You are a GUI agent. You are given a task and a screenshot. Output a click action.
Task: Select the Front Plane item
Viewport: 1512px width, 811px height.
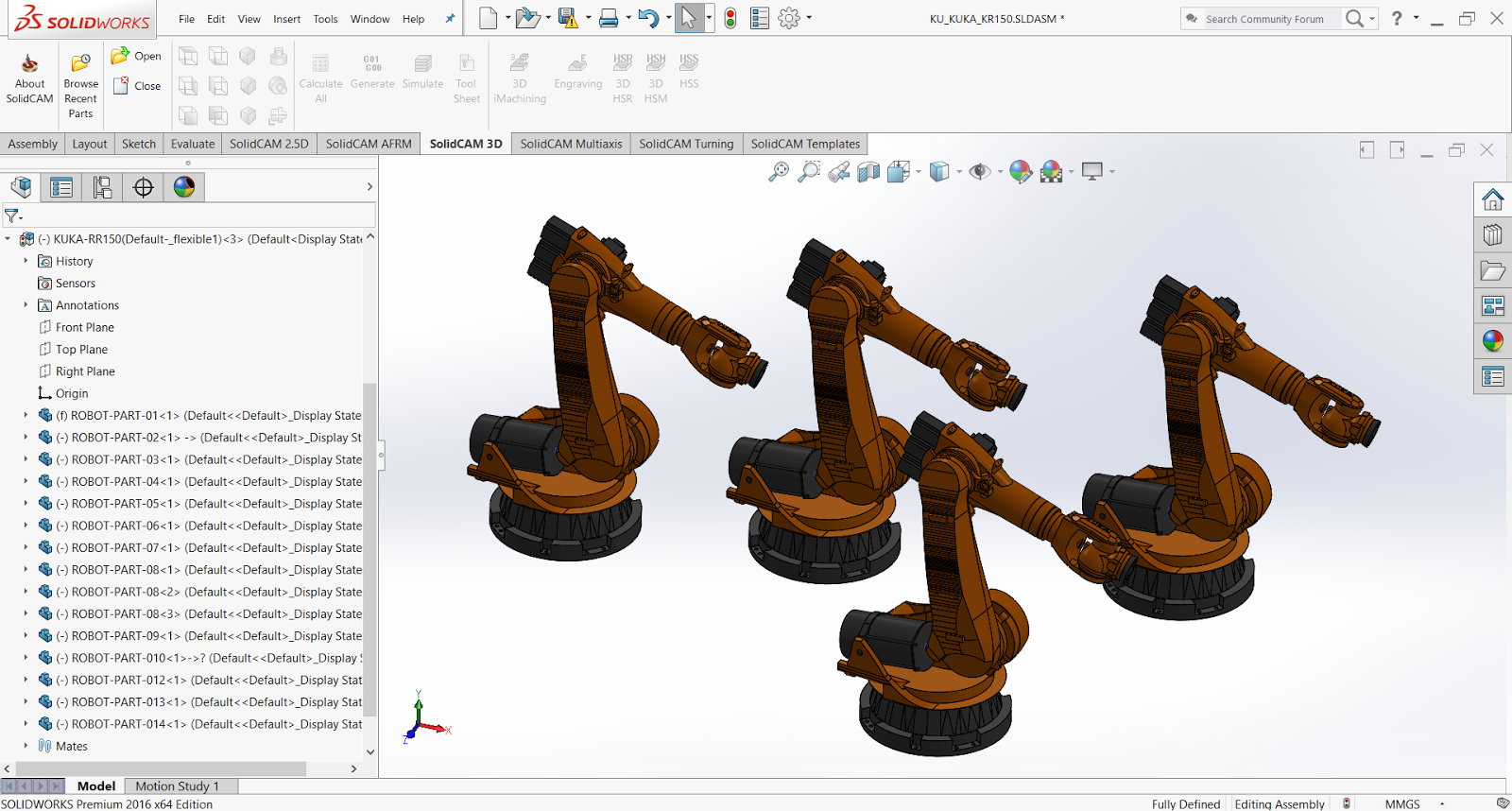pos(84,327)
